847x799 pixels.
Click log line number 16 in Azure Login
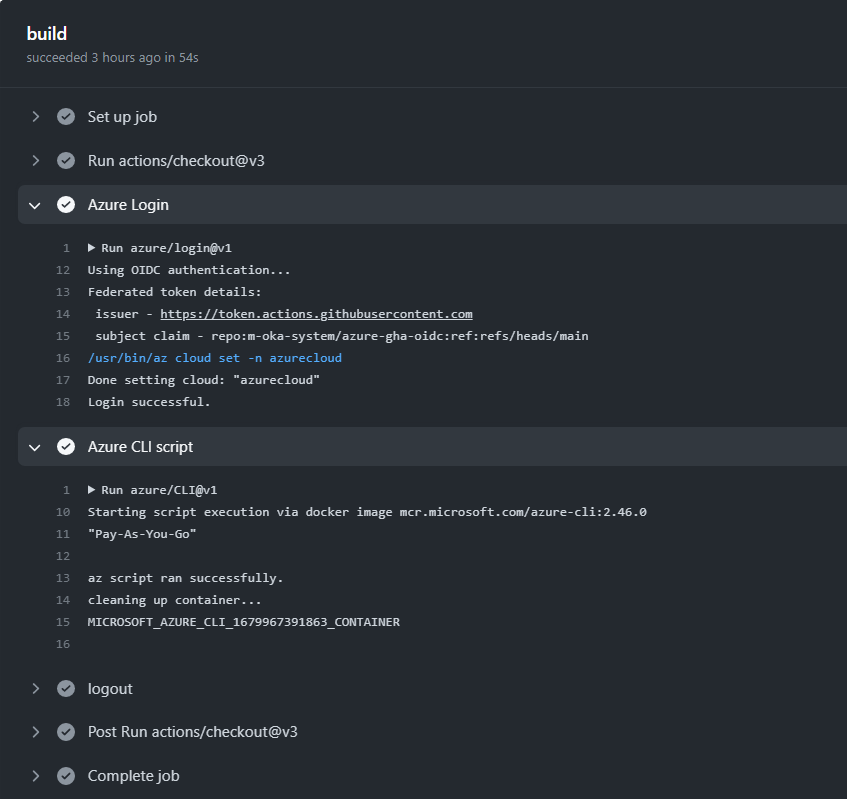pos(64,358)
